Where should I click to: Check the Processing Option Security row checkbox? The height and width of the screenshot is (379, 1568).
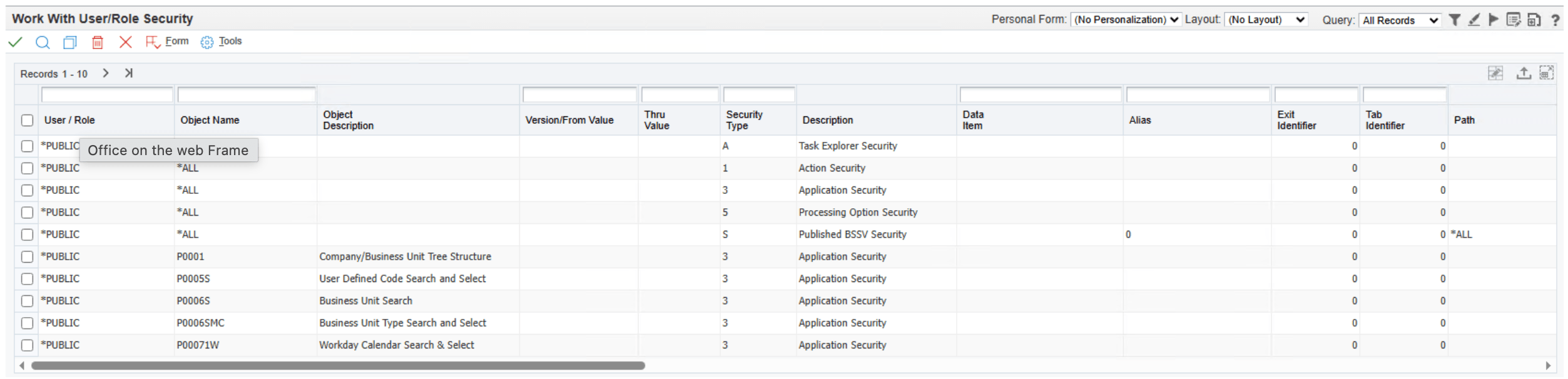pos(27,213)
